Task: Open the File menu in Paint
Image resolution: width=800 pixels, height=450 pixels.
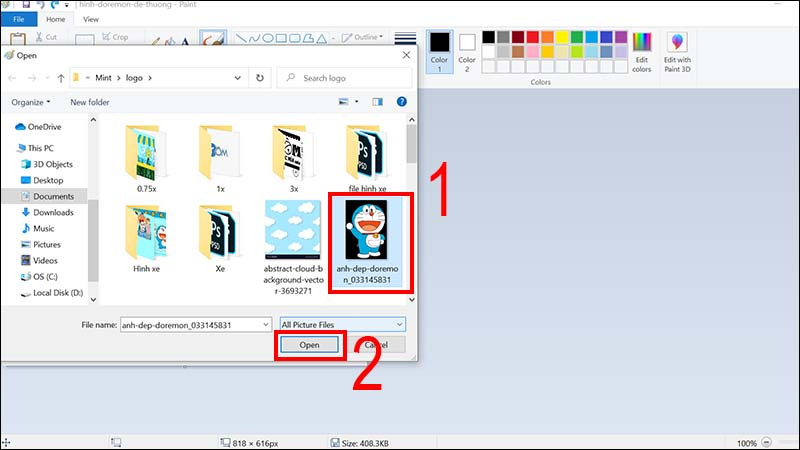Action: pyautogui.click(x=19, y=19)
